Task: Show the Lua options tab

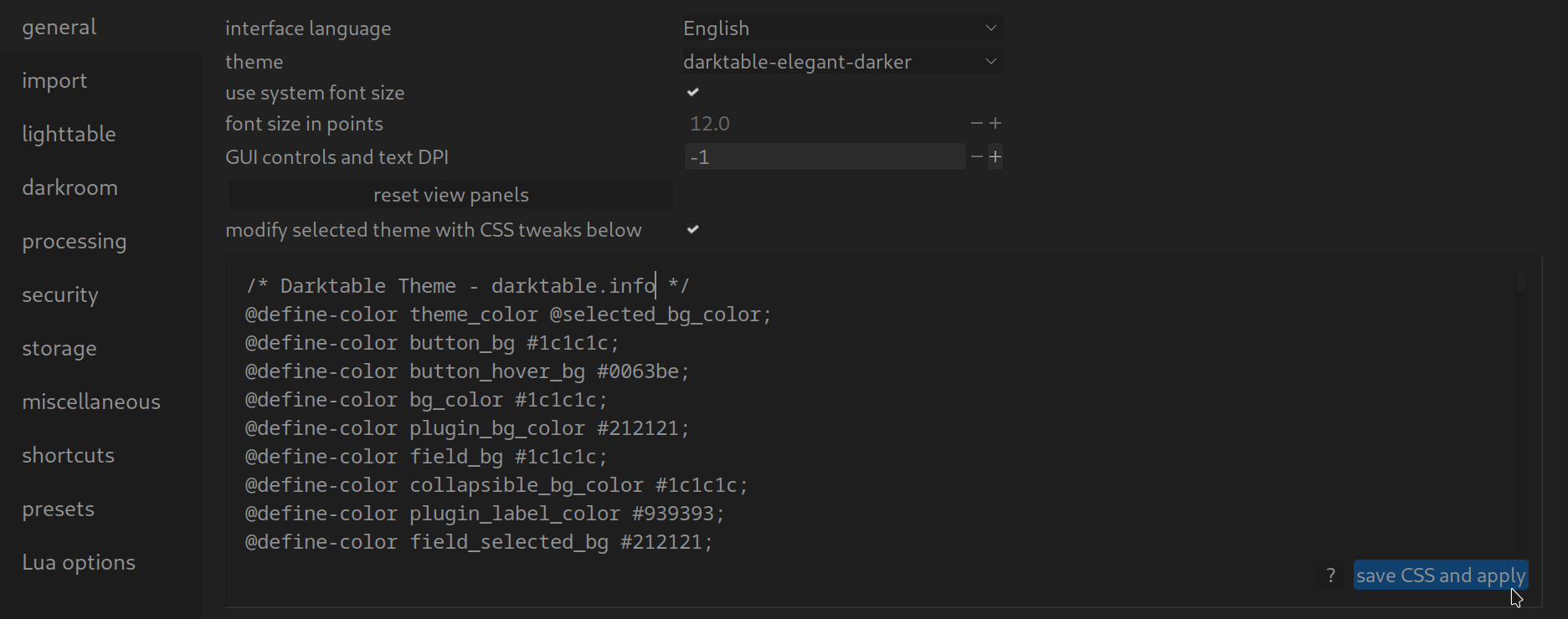Action: tap(79, 562)
